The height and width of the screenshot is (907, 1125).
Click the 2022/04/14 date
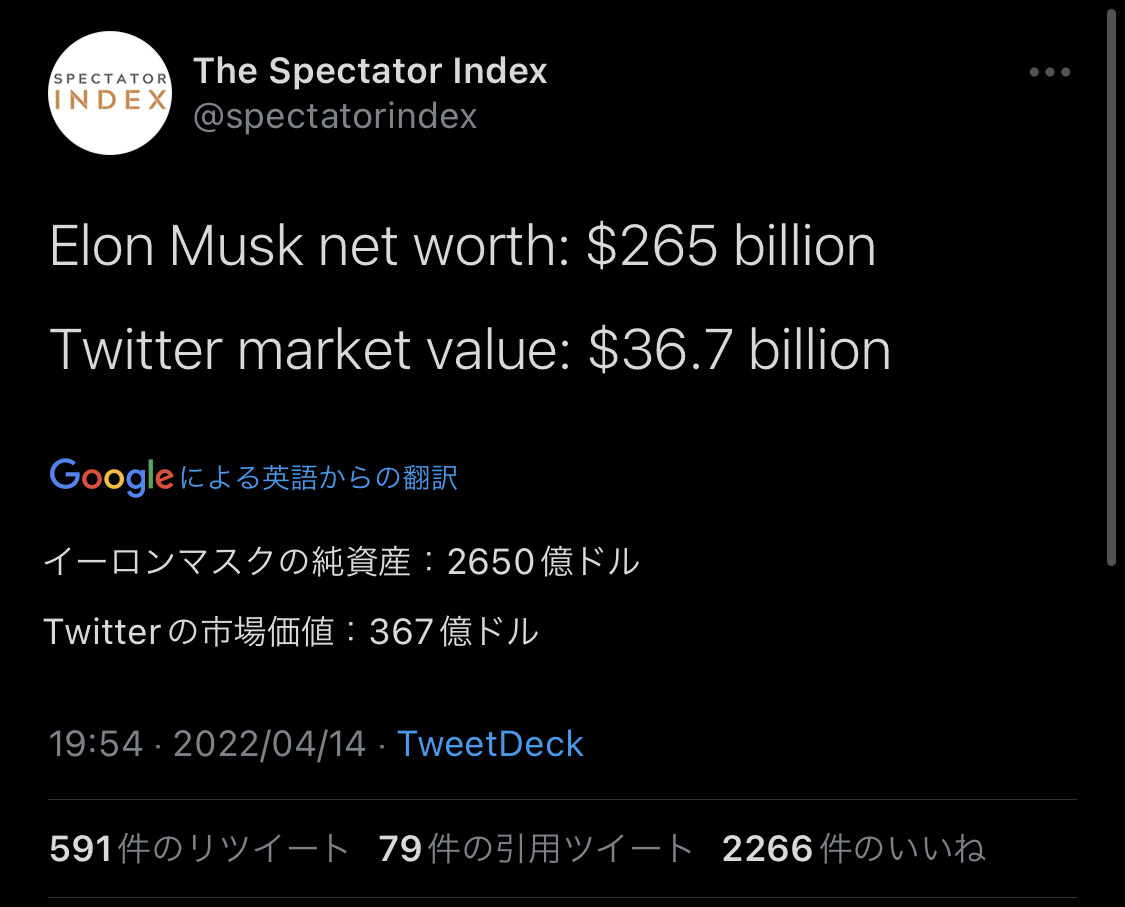[x=270, y=743]
